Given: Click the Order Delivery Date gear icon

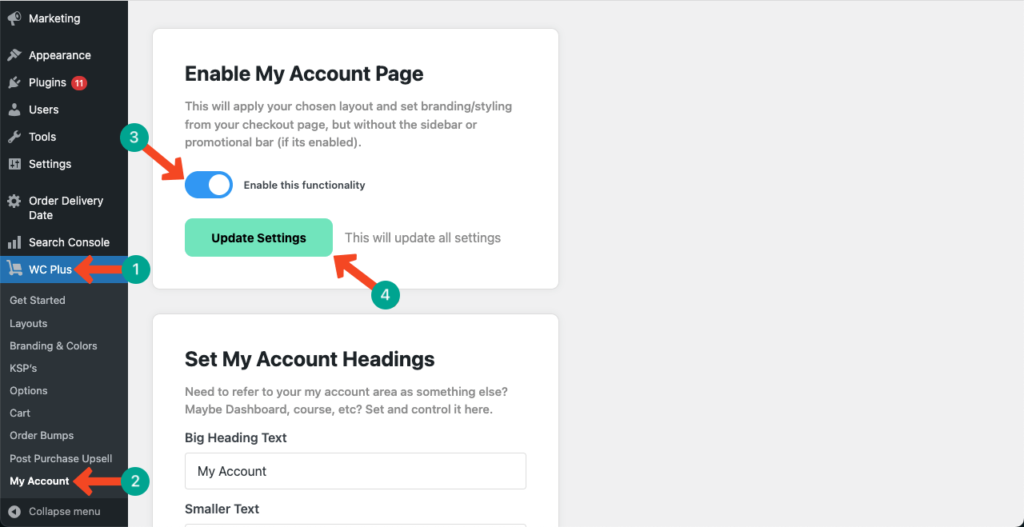Looking at the screenshot, I should coord(14,201).
